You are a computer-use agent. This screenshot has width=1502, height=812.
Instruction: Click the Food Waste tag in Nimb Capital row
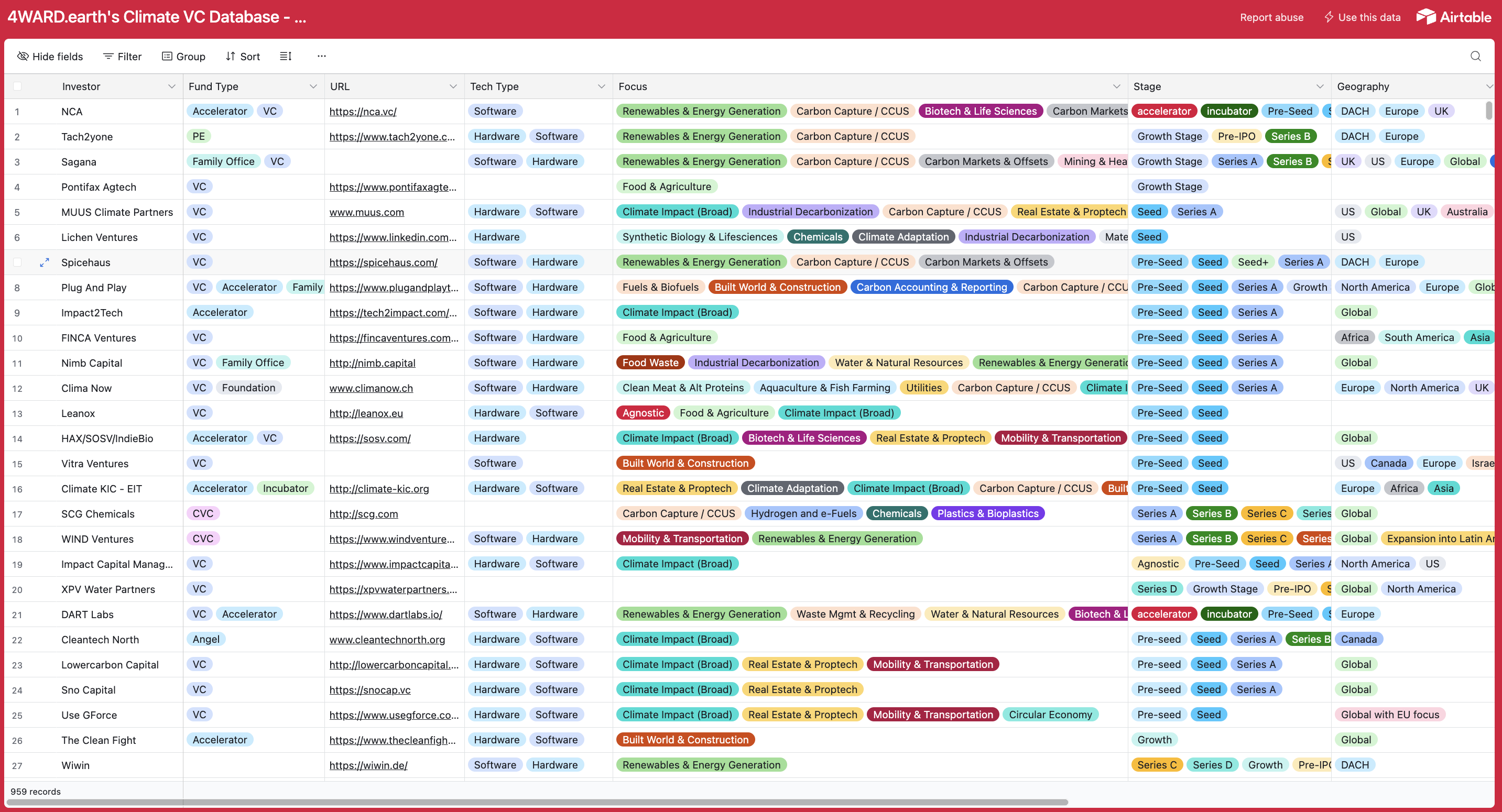(650, 363)
